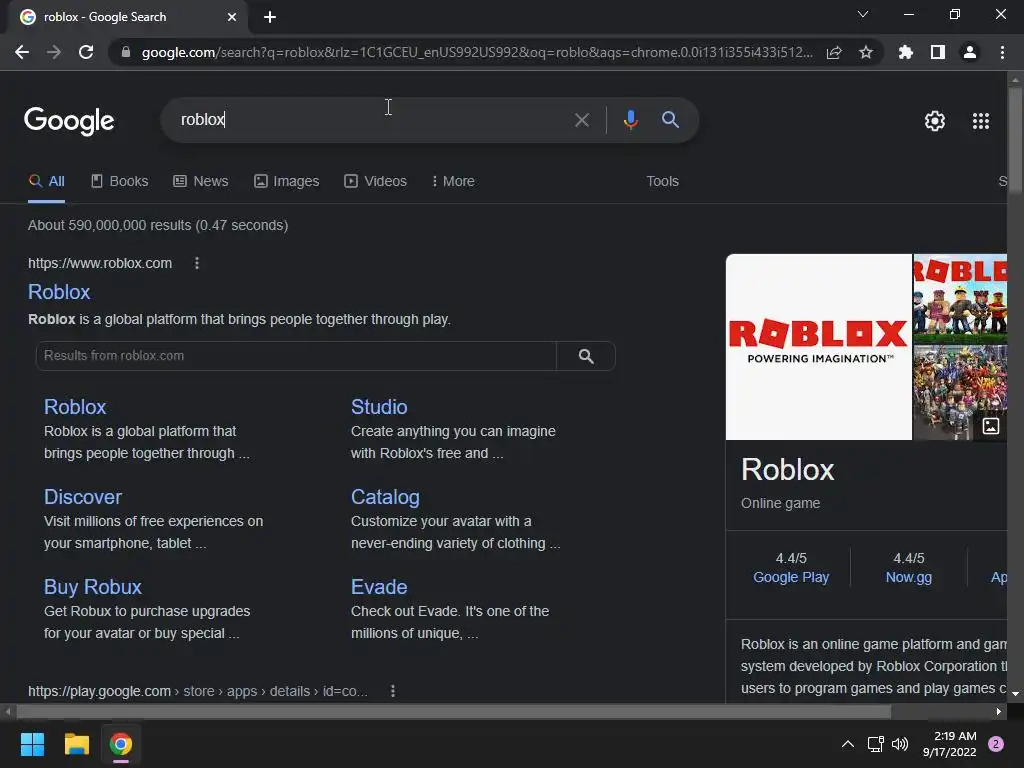Viewport: 1024px width, 768px height.
Task: Click the forward navigation arrow
Action: click(x=54, y=52)
